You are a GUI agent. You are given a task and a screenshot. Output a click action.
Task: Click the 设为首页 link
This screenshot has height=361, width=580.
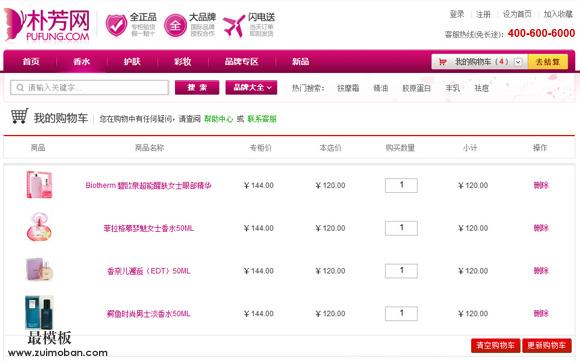pos(517,14)
